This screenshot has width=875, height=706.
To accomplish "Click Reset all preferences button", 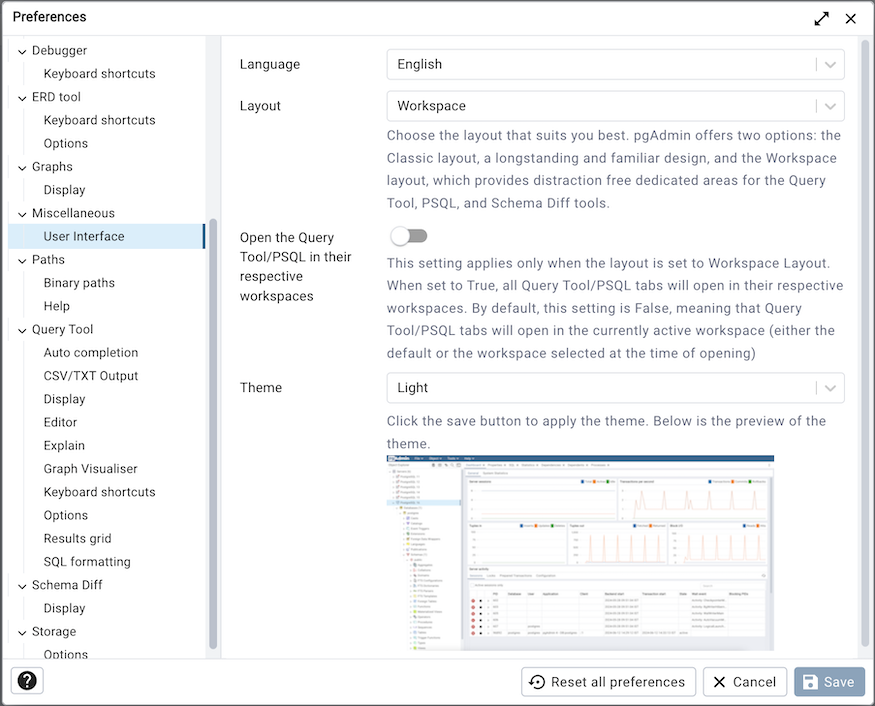I will click(608, 682).
